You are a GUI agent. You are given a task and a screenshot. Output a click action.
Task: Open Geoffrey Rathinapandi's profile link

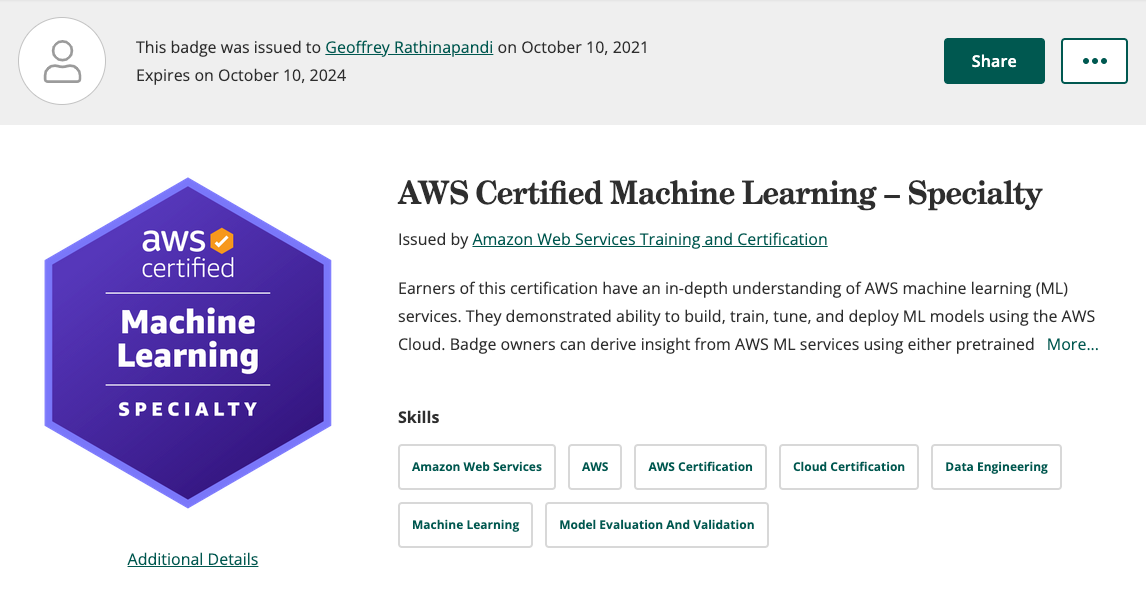pyautogui.click(x=409, y=47)
